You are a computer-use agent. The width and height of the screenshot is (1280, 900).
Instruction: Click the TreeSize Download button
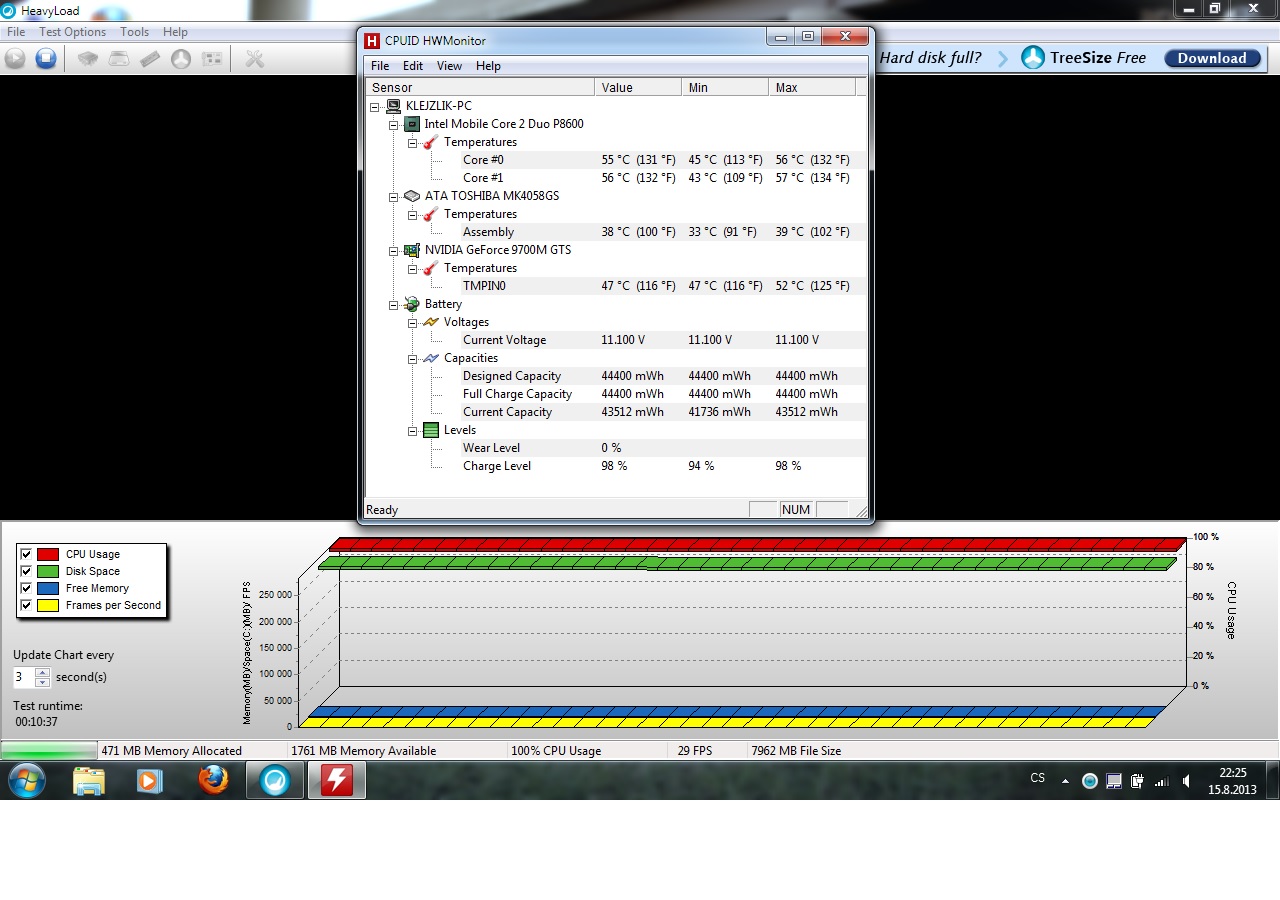pyautogui.click(x=1212, y=58)
